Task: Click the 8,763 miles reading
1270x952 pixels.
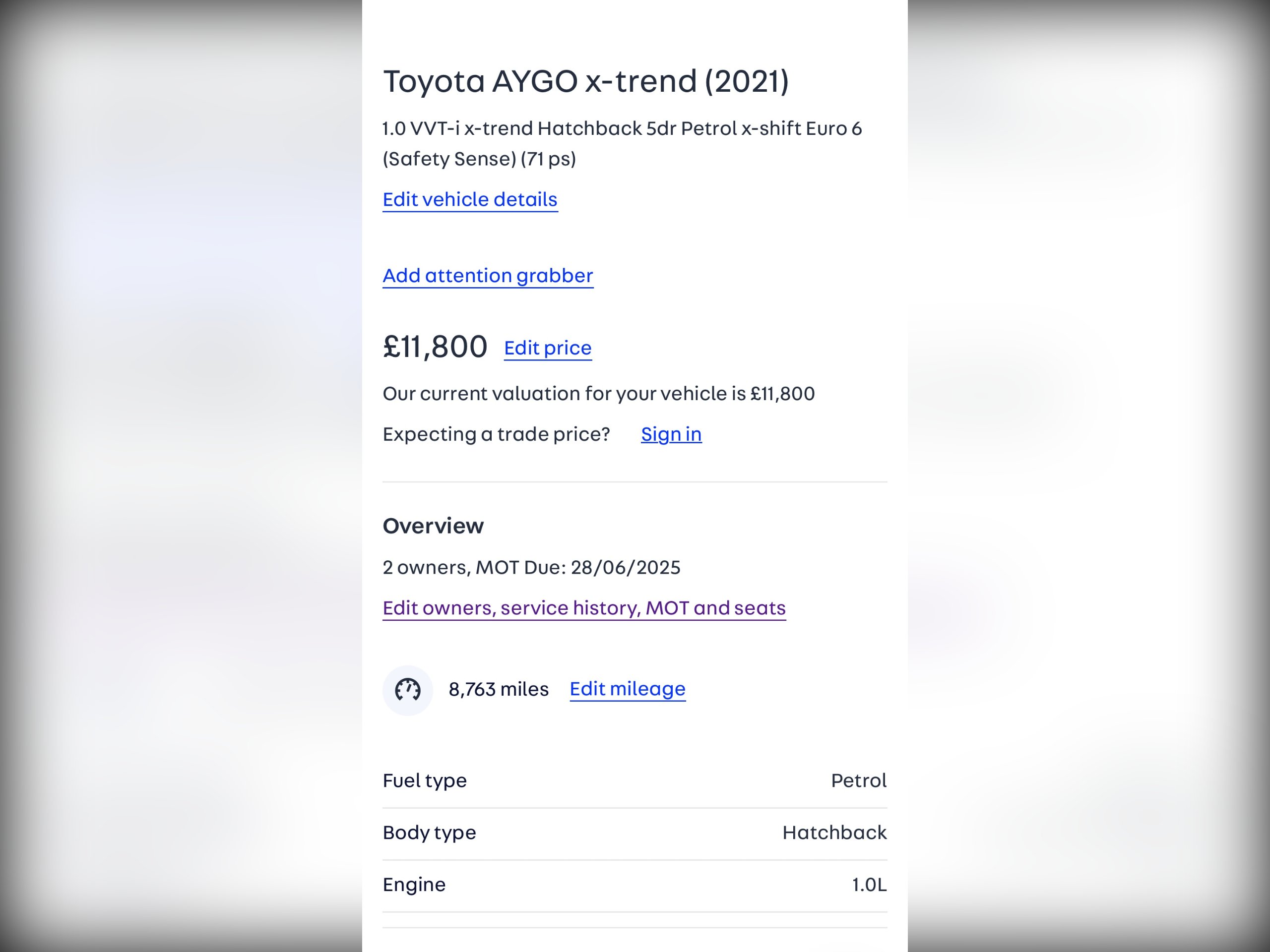Action: (499, 689)
